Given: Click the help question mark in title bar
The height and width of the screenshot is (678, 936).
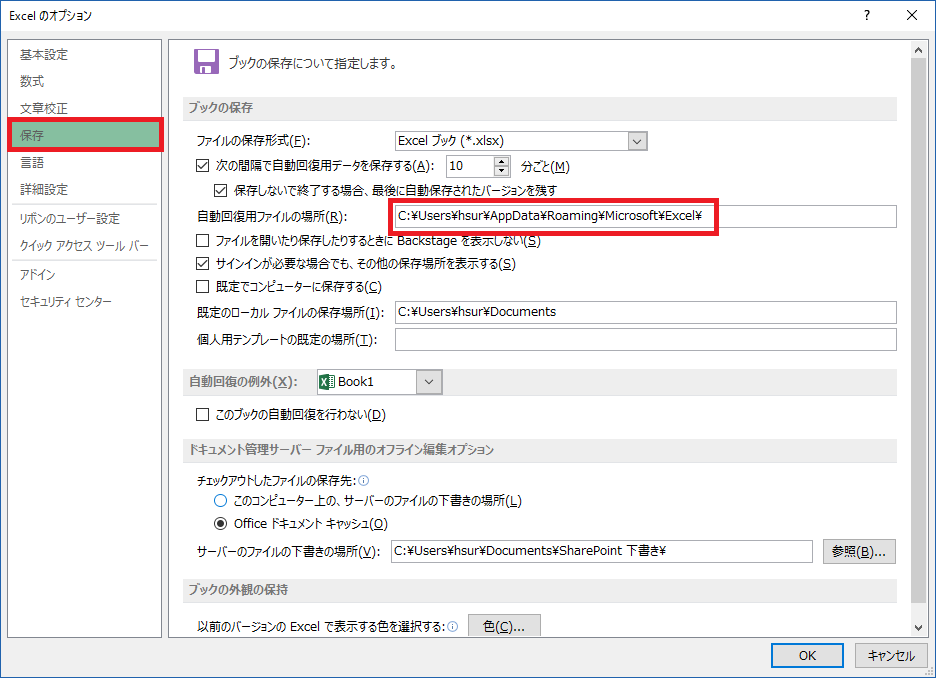Looking at the screenshot, I should (866, 15).
